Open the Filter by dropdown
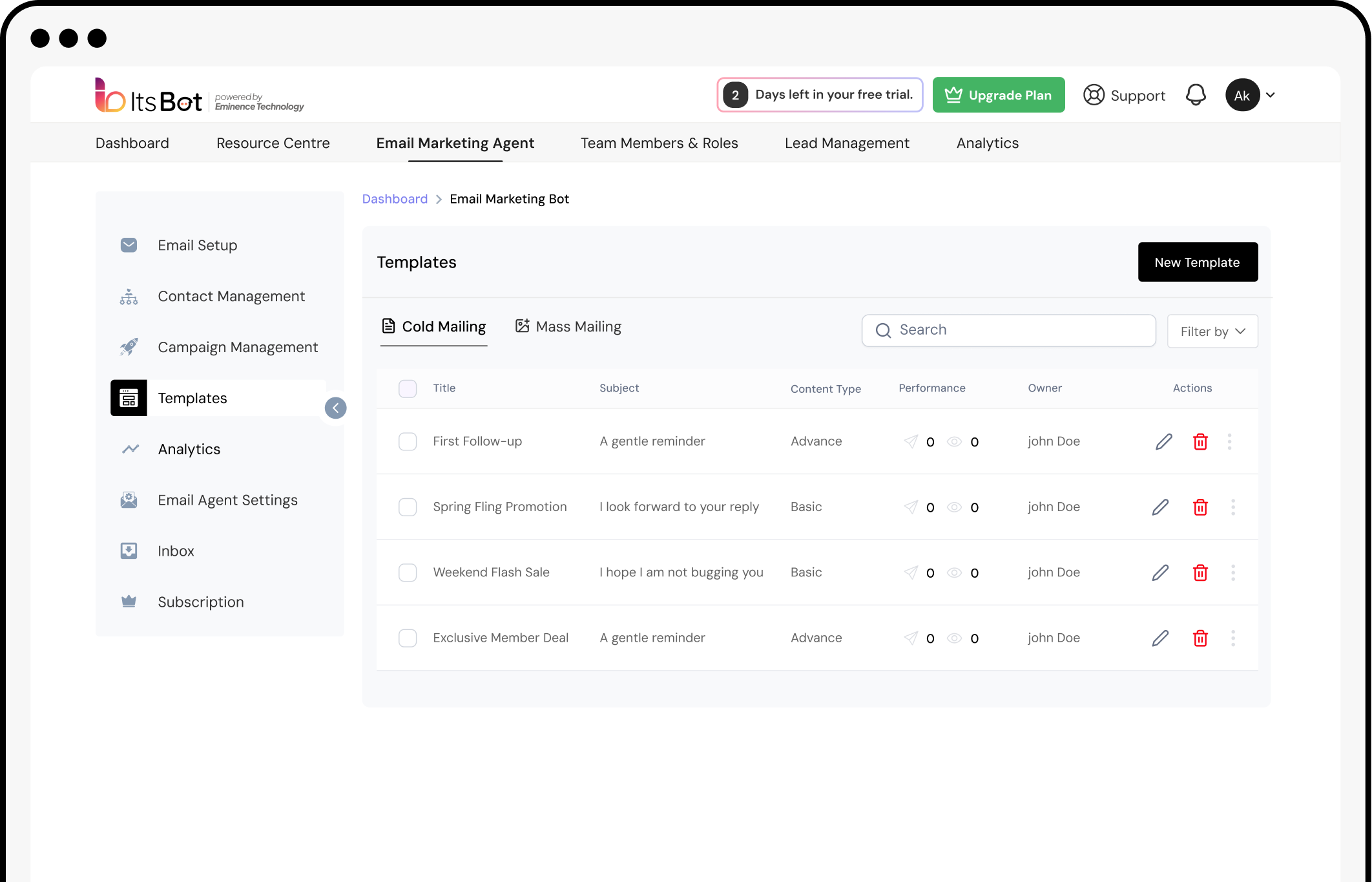The height and width of the screenshot is (882, 1372). tap(1212, 331)
